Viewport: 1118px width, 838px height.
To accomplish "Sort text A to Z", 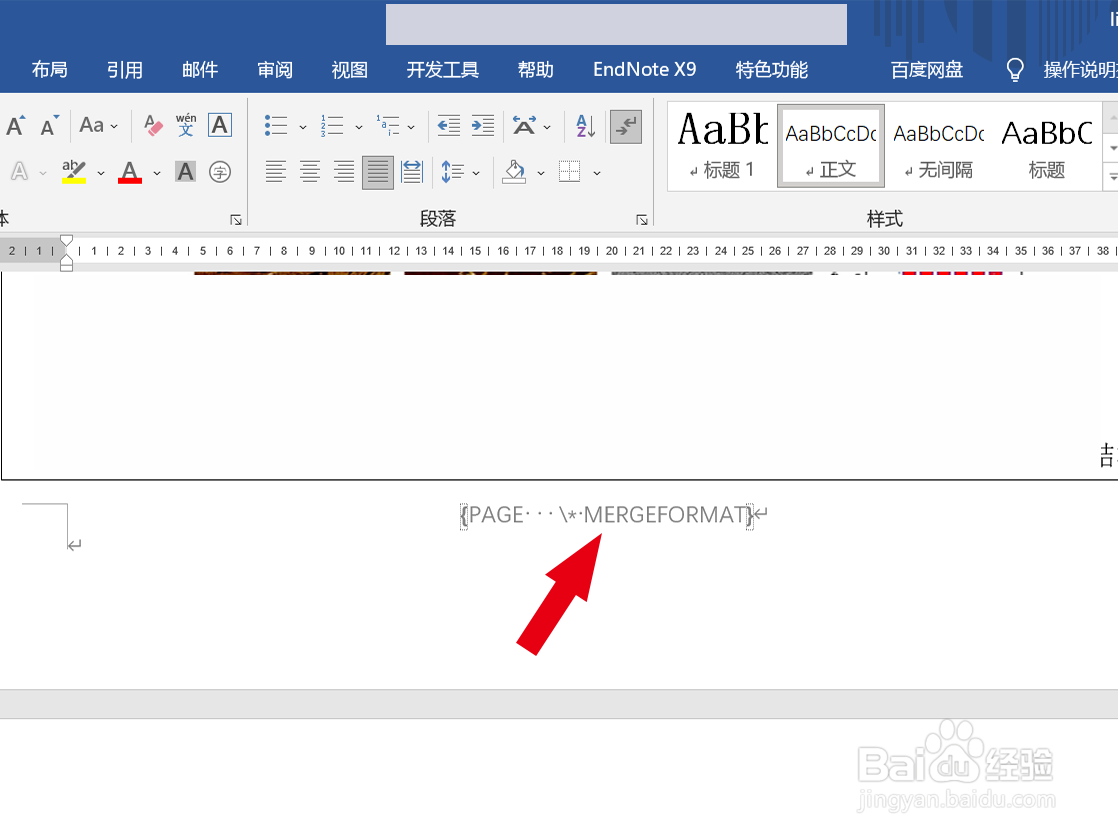I will (x=585, y=126).
